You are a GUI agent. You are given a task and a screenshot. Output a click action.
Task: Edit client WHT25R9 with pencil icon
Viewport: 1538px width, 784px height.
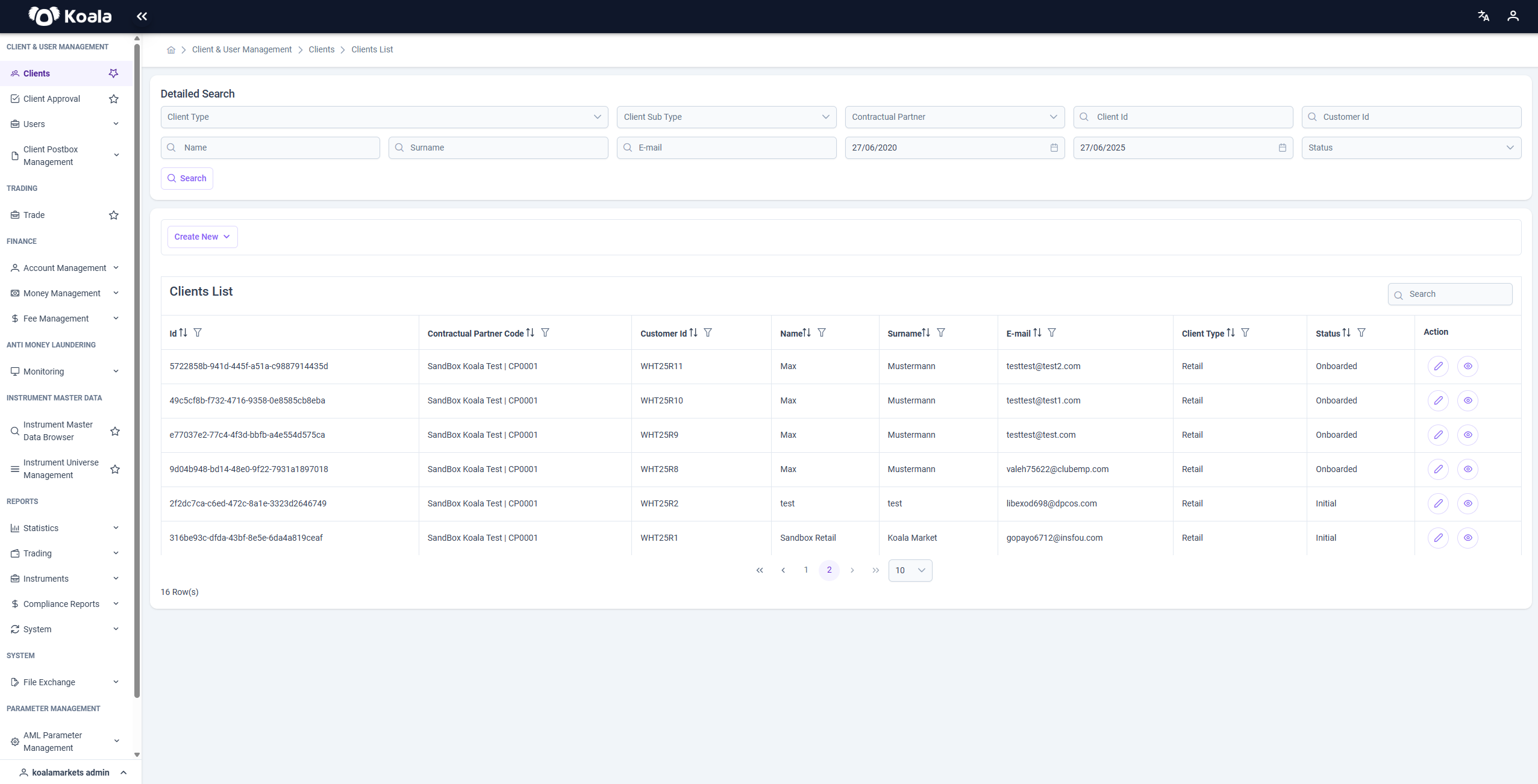click(1438, 435)
